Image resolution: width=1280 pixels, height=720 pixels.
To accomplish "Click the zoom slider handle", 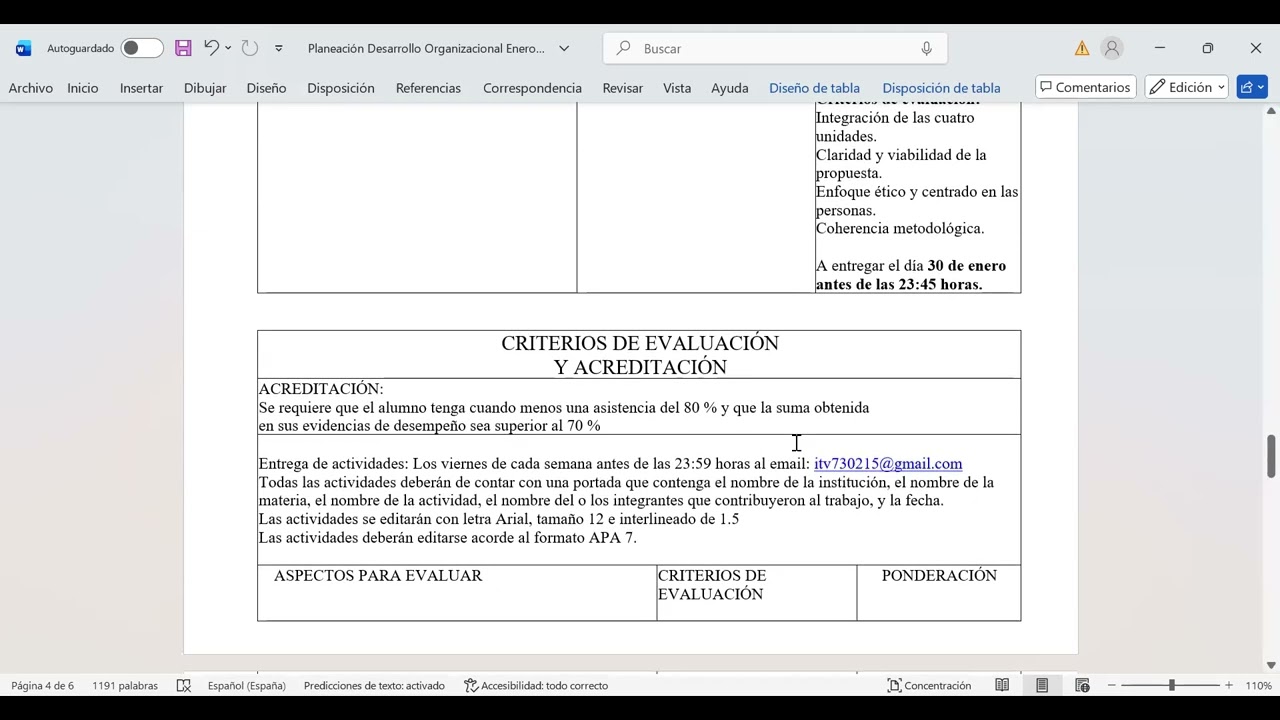I will [1171, 686].
